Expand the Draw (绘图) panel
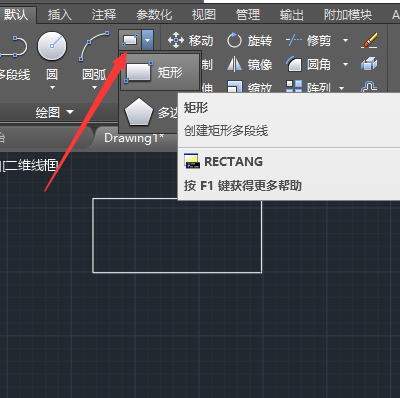This screenshot has height=398, width=400. [x=54, y=112]
